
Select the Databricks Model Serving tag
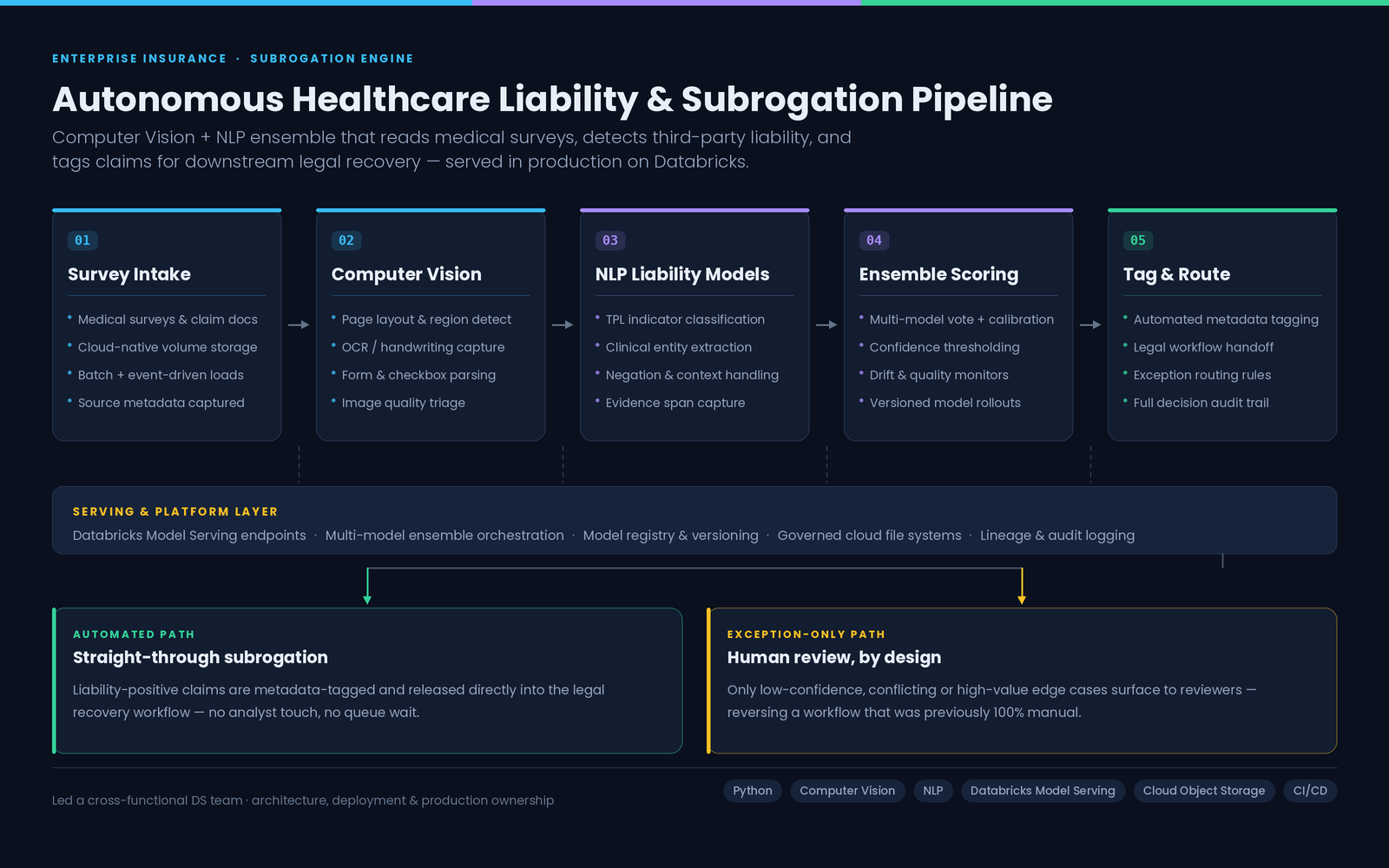coord(1043,791)
